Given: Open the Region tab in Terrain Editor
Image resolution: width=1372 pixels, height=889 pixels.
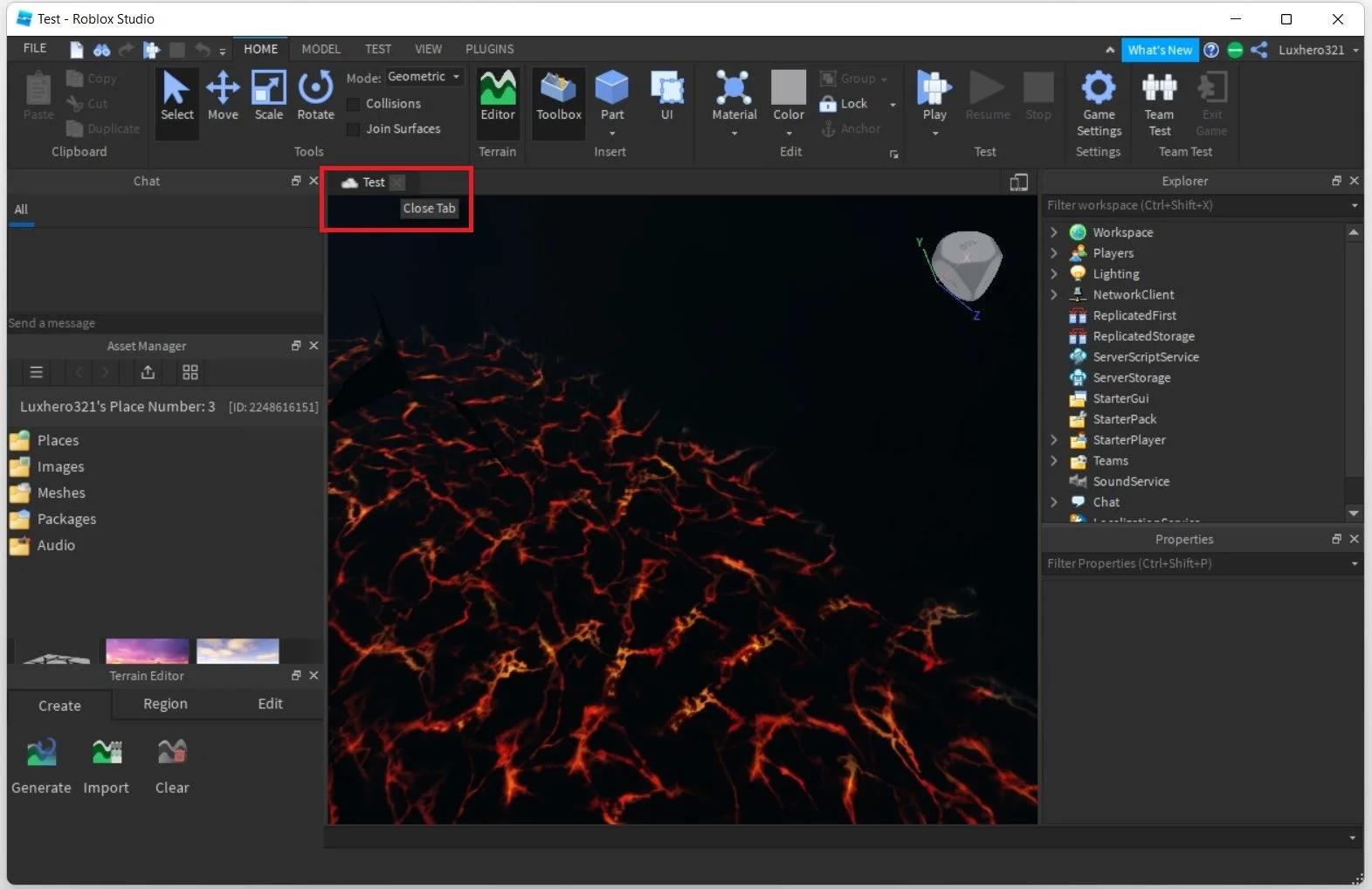Looking at the screenshot, I should (165, 704).
